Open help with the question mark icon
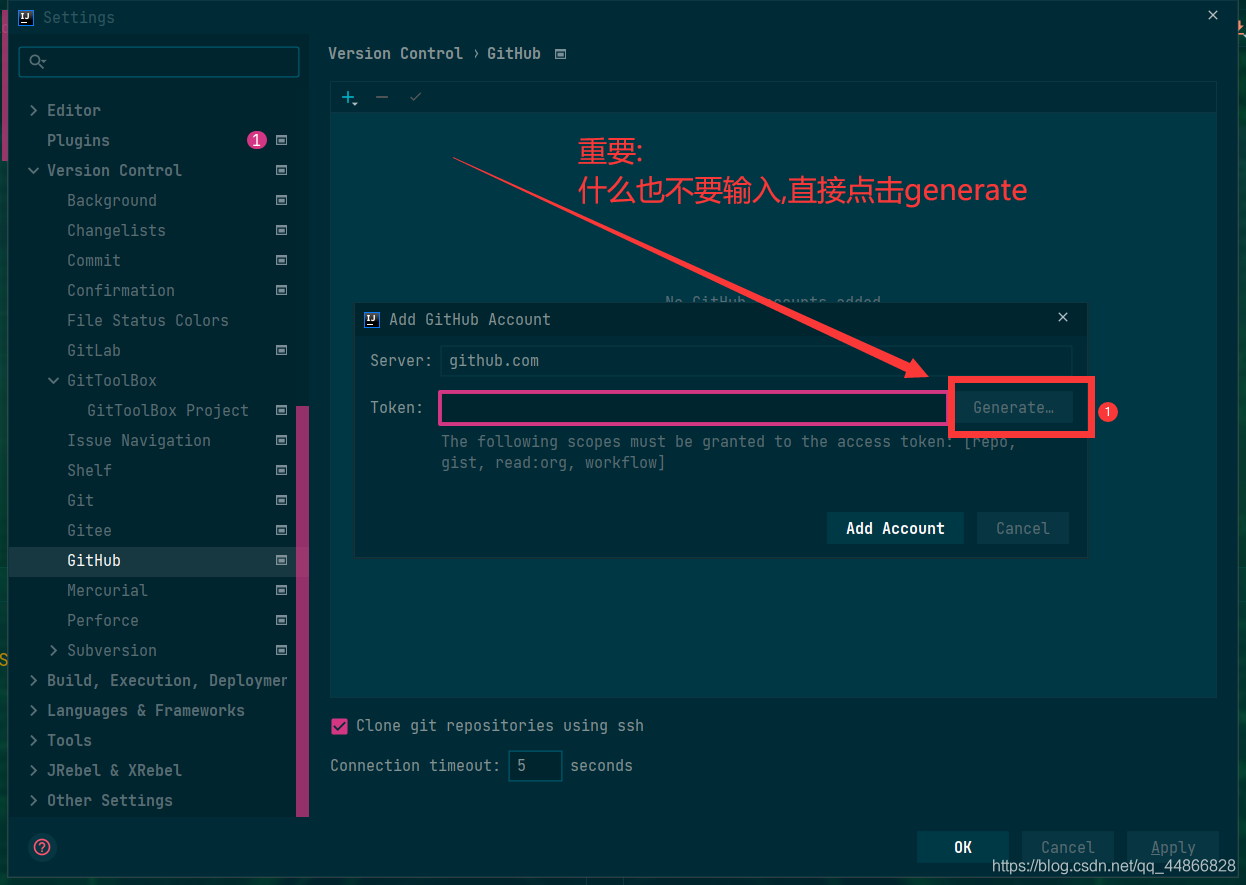This screenshot has height=885, width=1246. 41,847
